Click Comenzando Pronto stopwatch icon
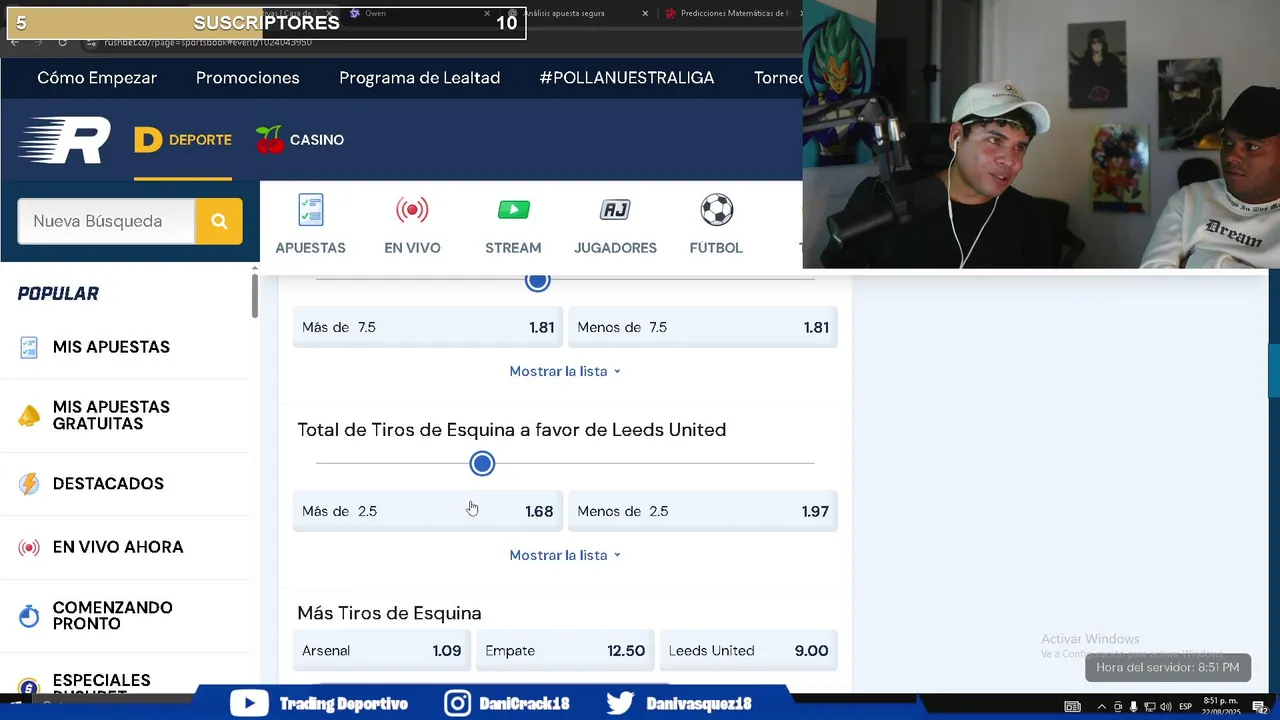The image size is (1280, 720). pos(29,616)
